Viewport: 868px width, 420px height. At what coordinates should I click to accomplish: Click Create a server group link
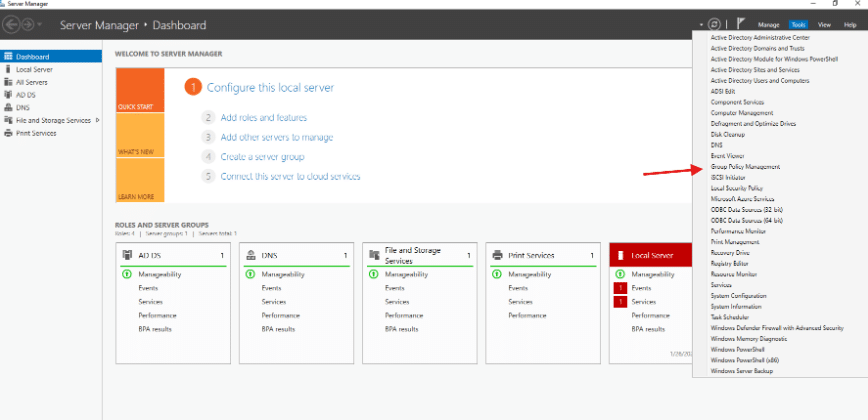tap(262, 156)
